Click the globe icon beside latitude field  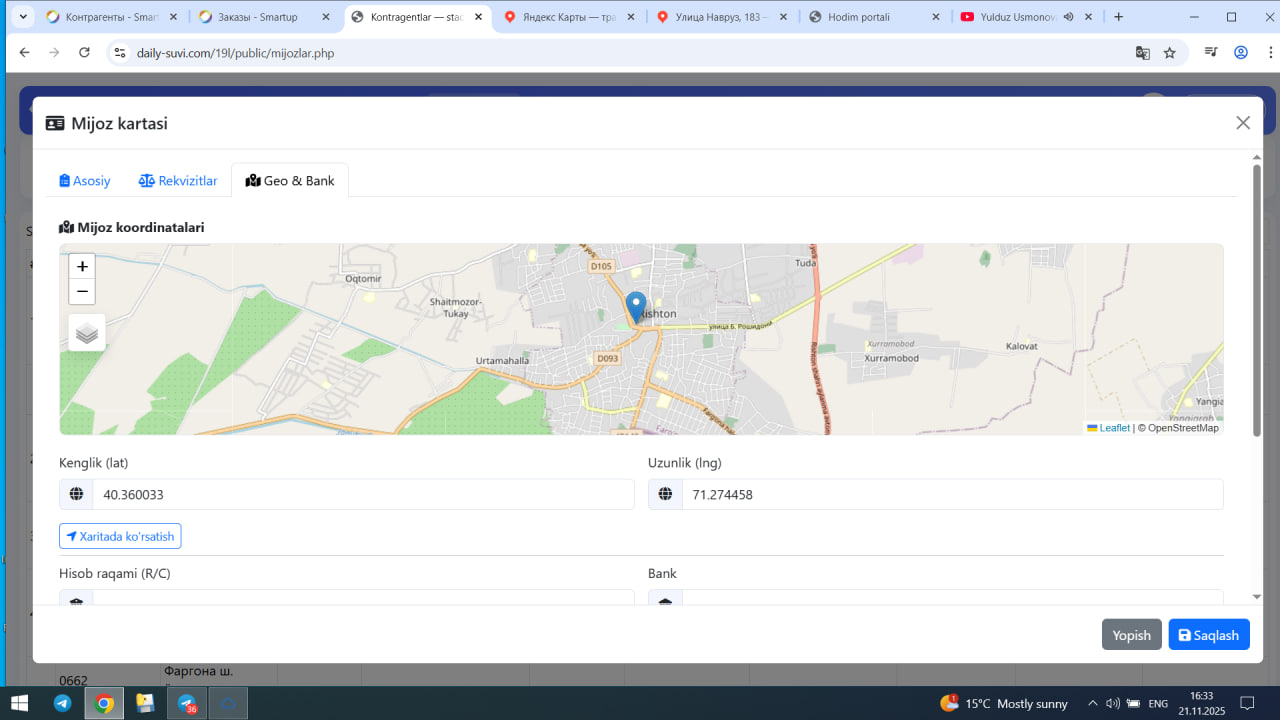click(76, 494)
